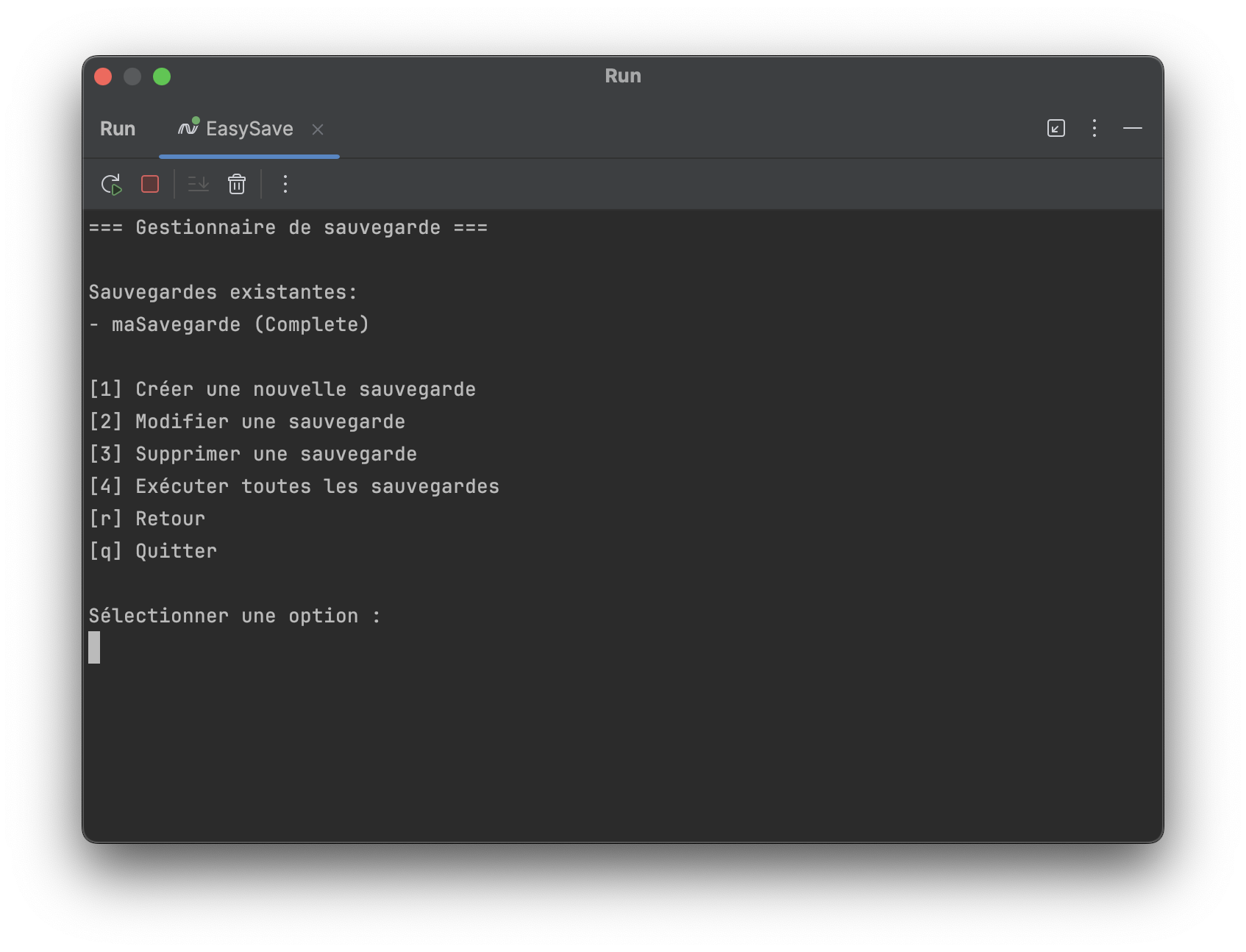The image size is (1246, 952).
Task: Select the EasySave tab
Action: 247,129
